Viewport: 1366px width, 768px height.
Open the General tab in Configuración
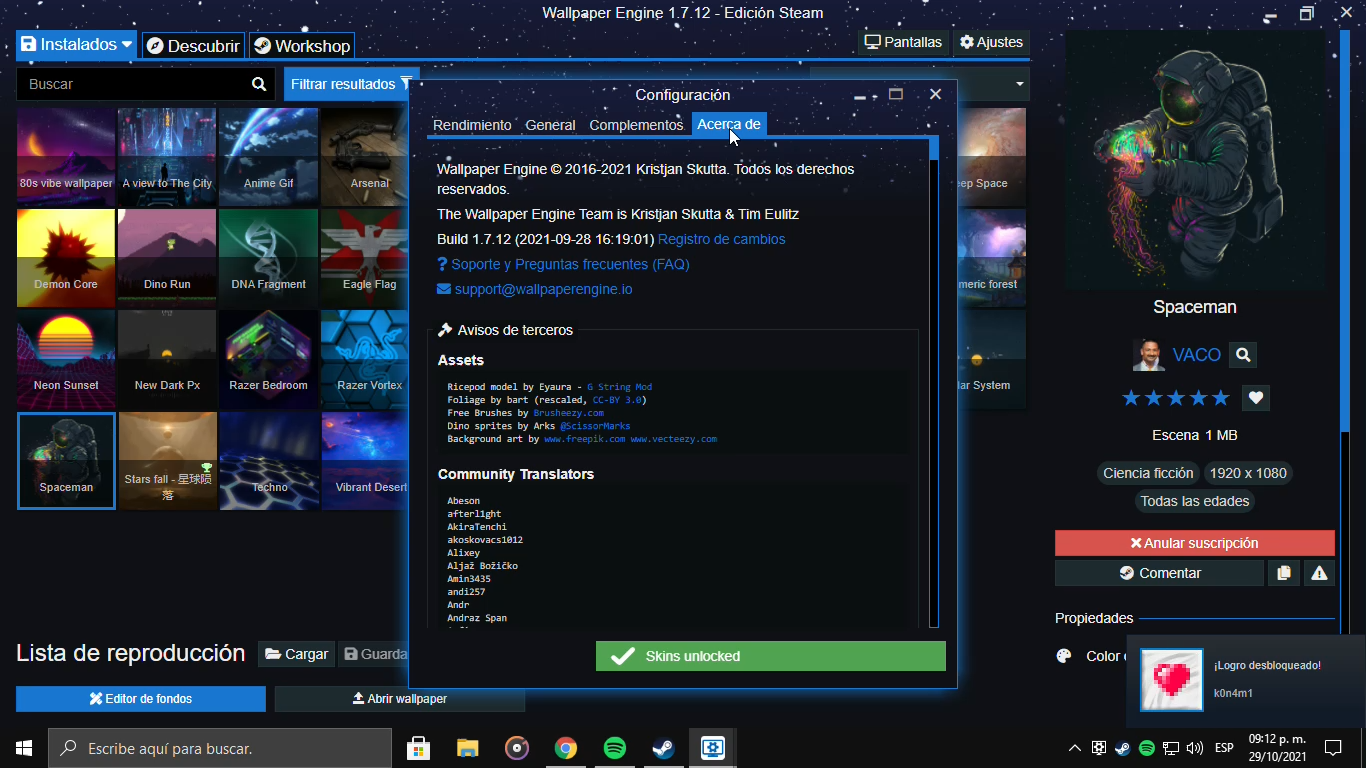click(x=550, y=125)
